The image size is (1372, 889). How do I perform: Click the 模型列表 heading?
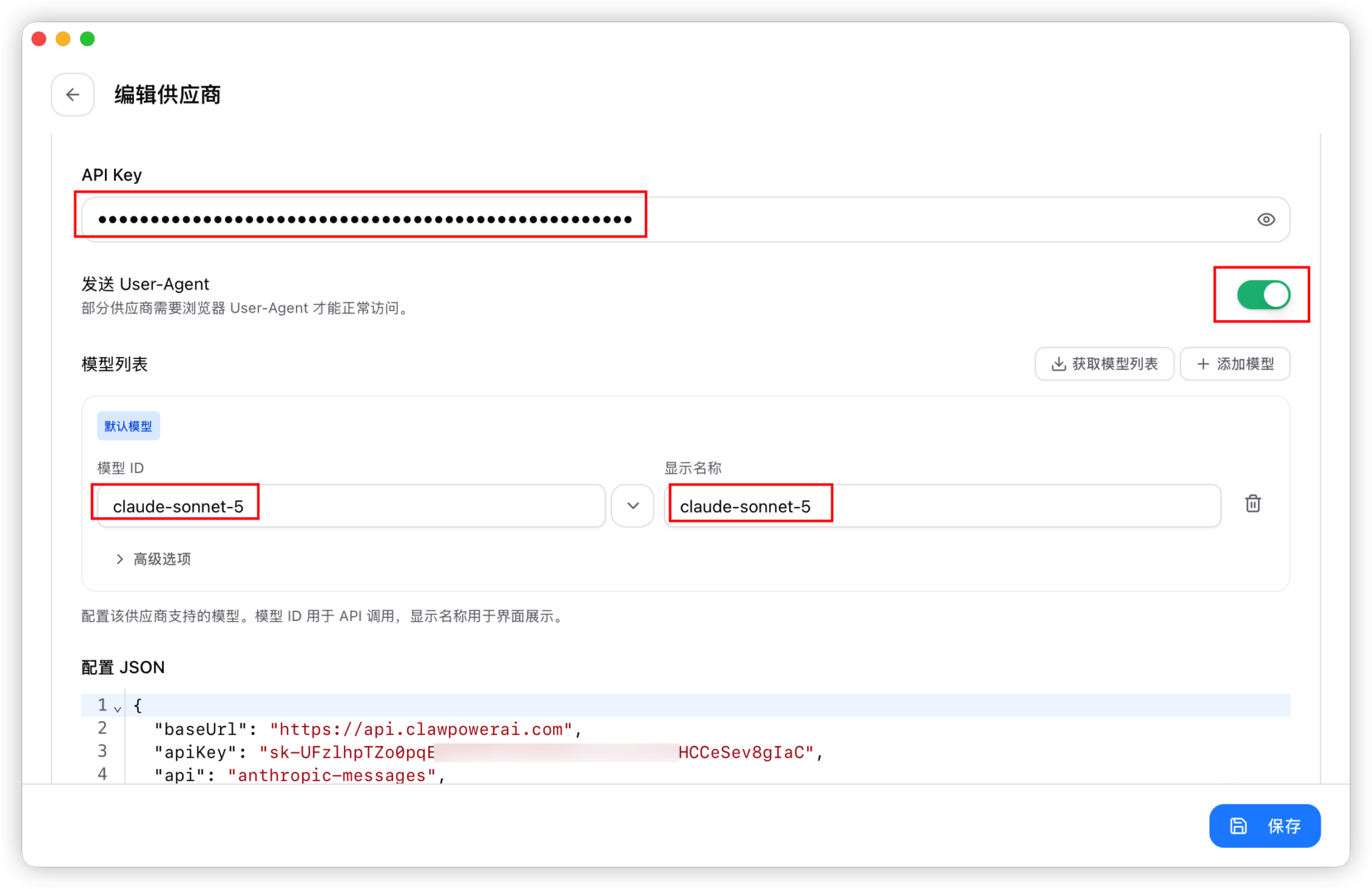pos(115,364)
